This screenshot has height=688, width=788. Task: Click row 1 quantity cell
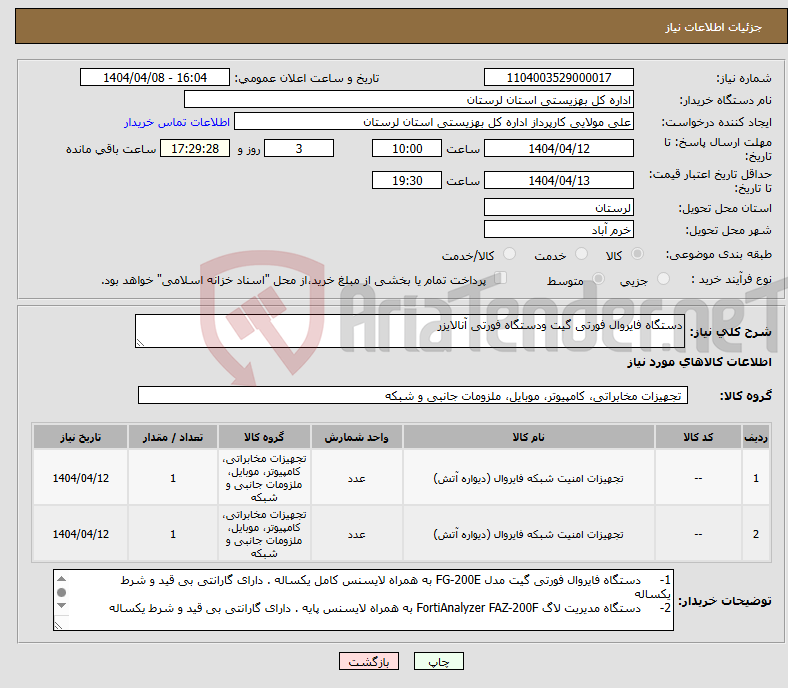click(x=173, y=478)
